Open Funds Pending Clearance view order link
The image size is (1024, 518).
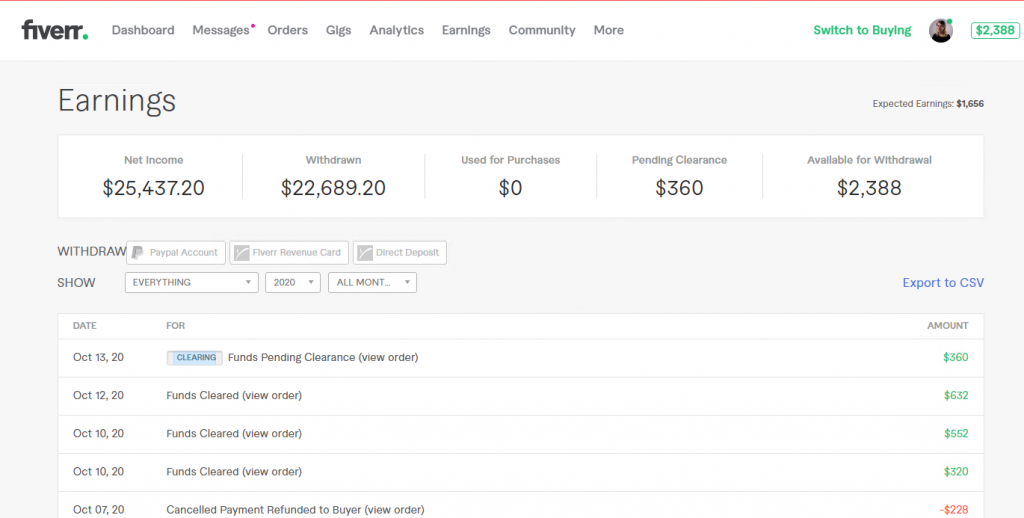click(388, 357)
